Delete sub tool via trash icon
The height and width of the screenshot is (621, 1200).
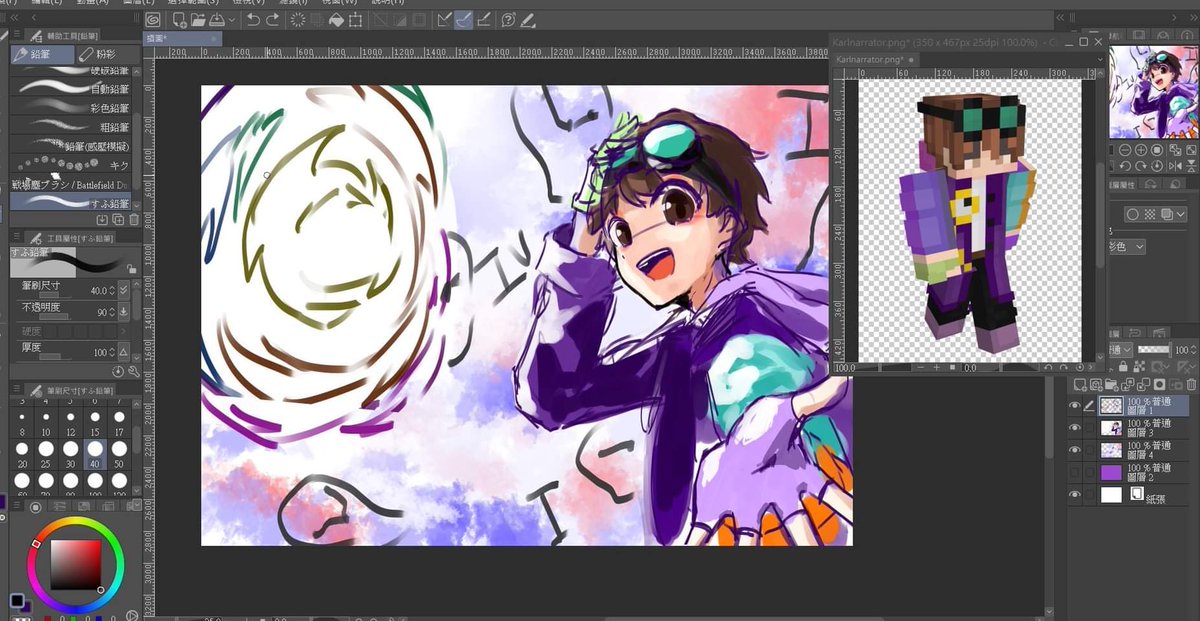pyautogui.click(x=133, y=220)
